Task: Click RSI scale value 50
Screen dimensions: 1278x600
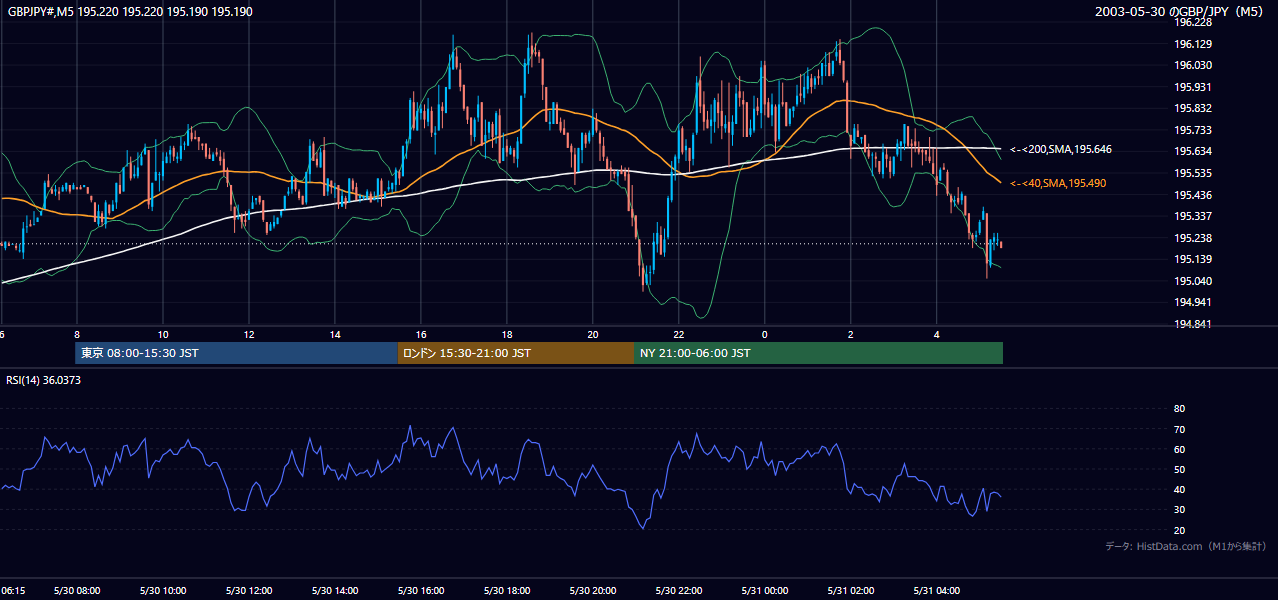Action: pos(1179,469)
